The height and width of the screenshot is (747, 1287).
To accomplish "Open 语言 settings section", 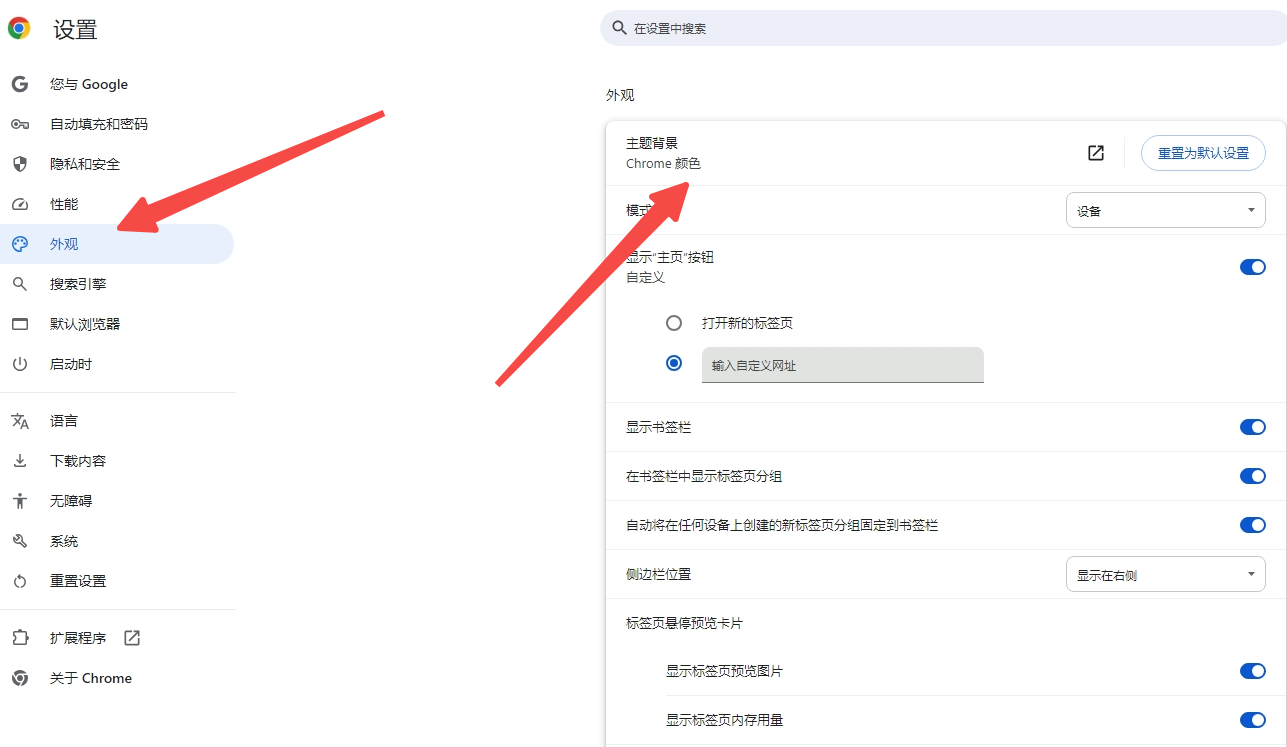I will click(x=117, y=421).
